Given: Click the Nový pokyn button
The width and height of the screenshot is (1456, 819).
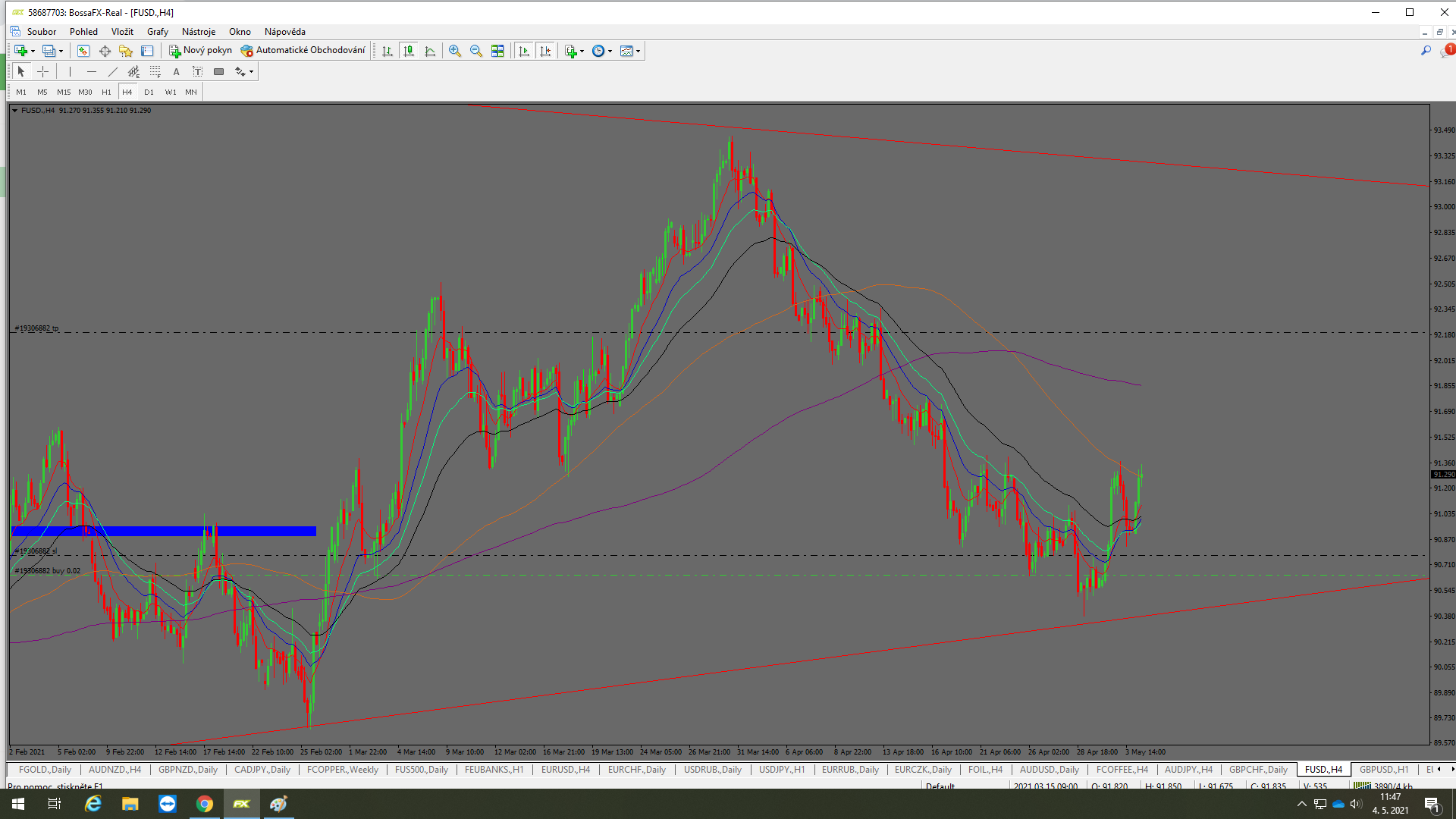Looking at the screenshot, I should point(201,51).
